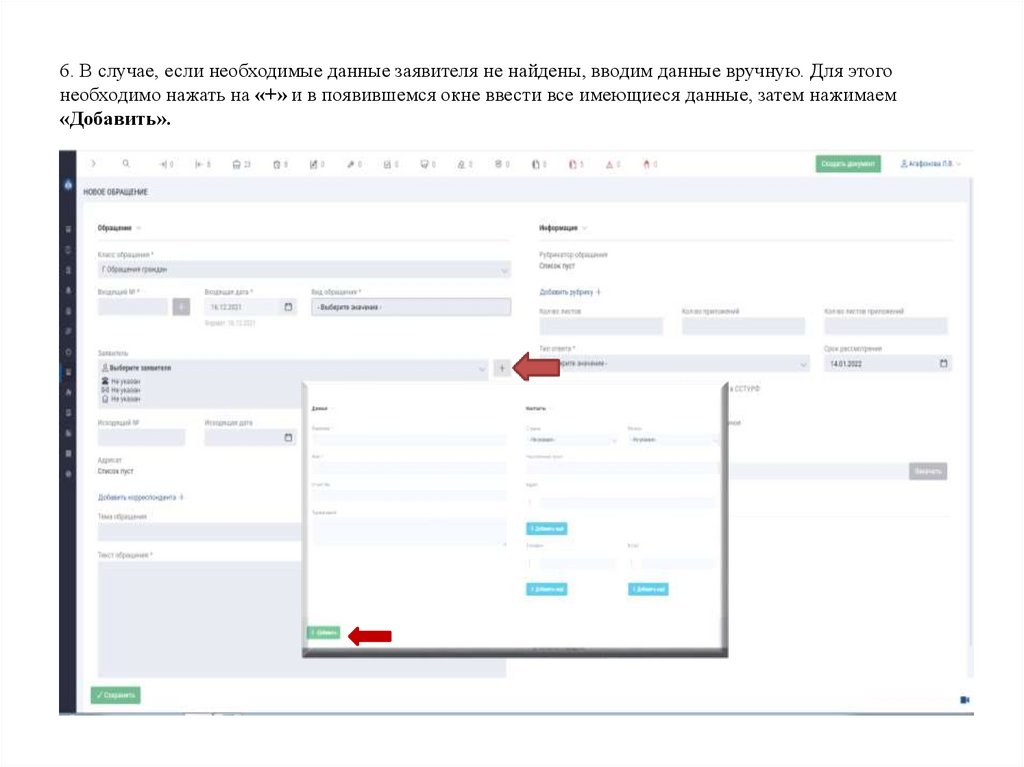Click the app logo atop dark sidebar
Screen dimensions: 1024x767
68,185
